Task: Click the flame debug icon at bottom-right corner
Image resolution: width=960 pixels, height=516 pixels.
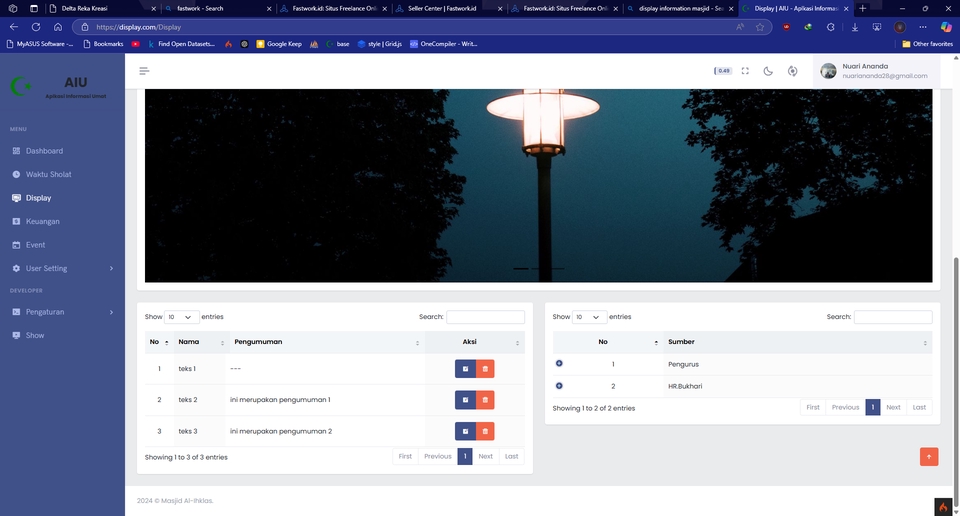Action: (x=943, y=507)
